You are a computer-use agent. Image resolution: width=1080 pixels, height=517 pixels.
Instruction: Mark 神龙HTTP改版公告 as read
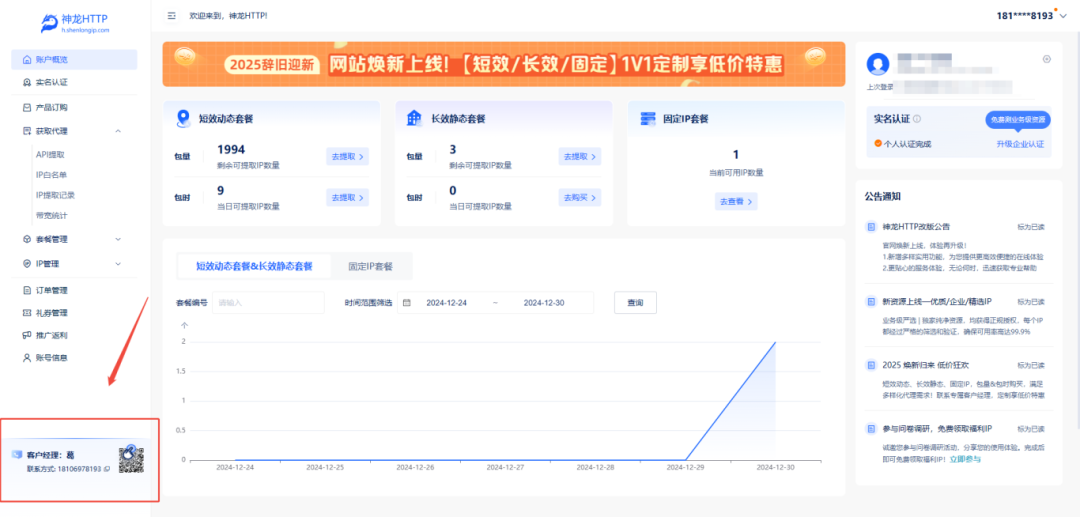(1031, 226)
